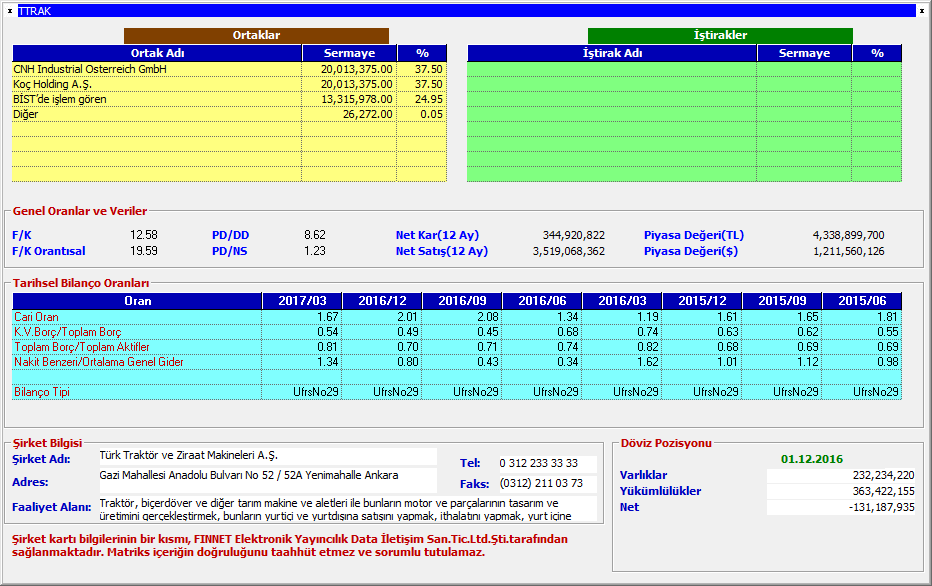Click the 2016/12 period column header
The height and width of the screenshot is (586, 932).
[x=383, y=301]
